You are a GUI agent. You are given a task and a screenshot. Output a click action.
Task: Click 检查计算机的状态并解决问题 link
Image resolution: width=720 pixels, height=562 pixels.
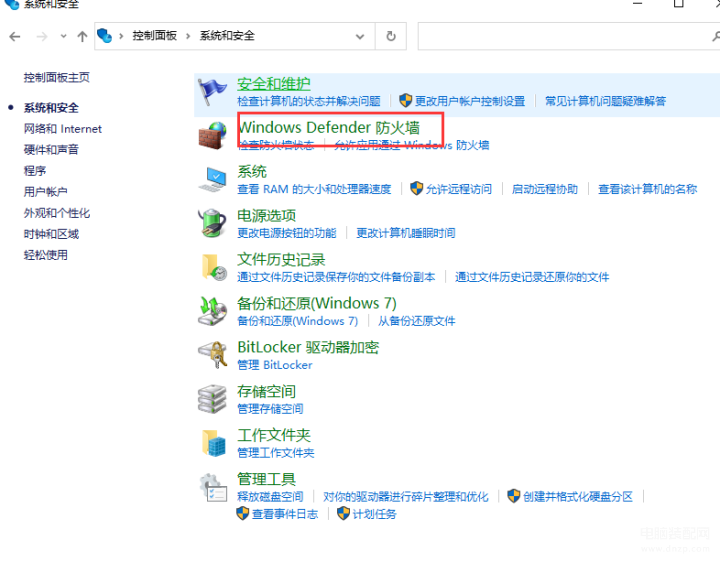[309, 101]
